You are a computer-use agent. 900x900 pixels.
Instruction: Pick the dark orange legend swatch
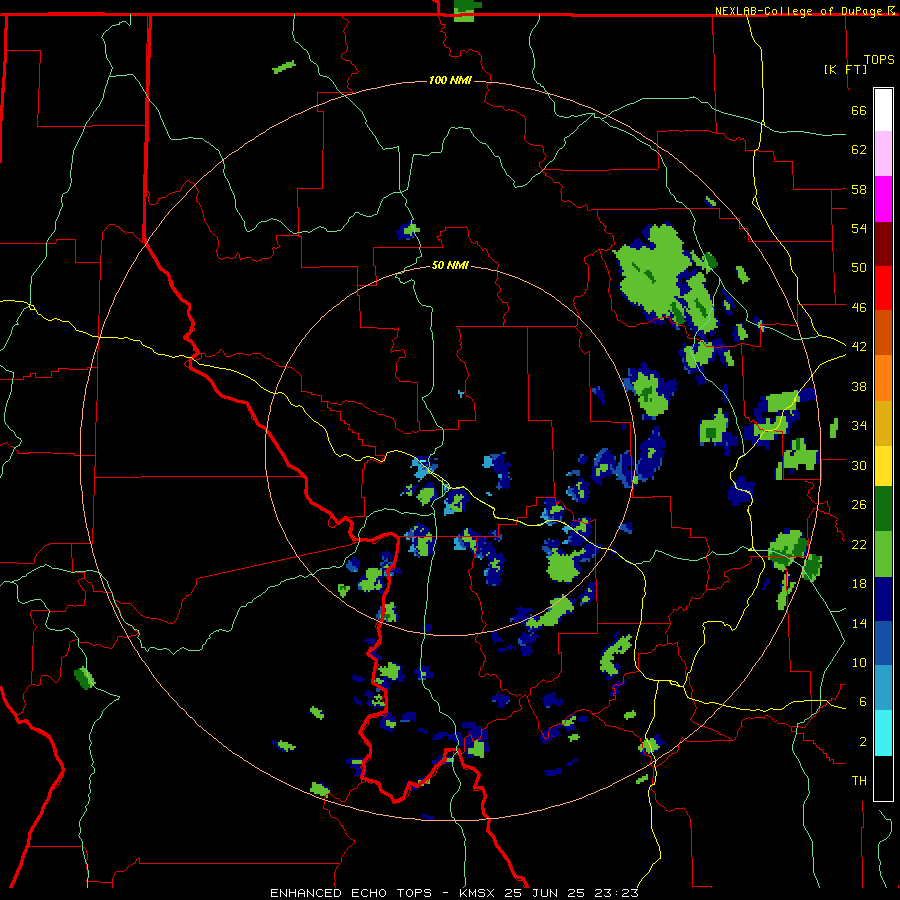pos(883,333)
